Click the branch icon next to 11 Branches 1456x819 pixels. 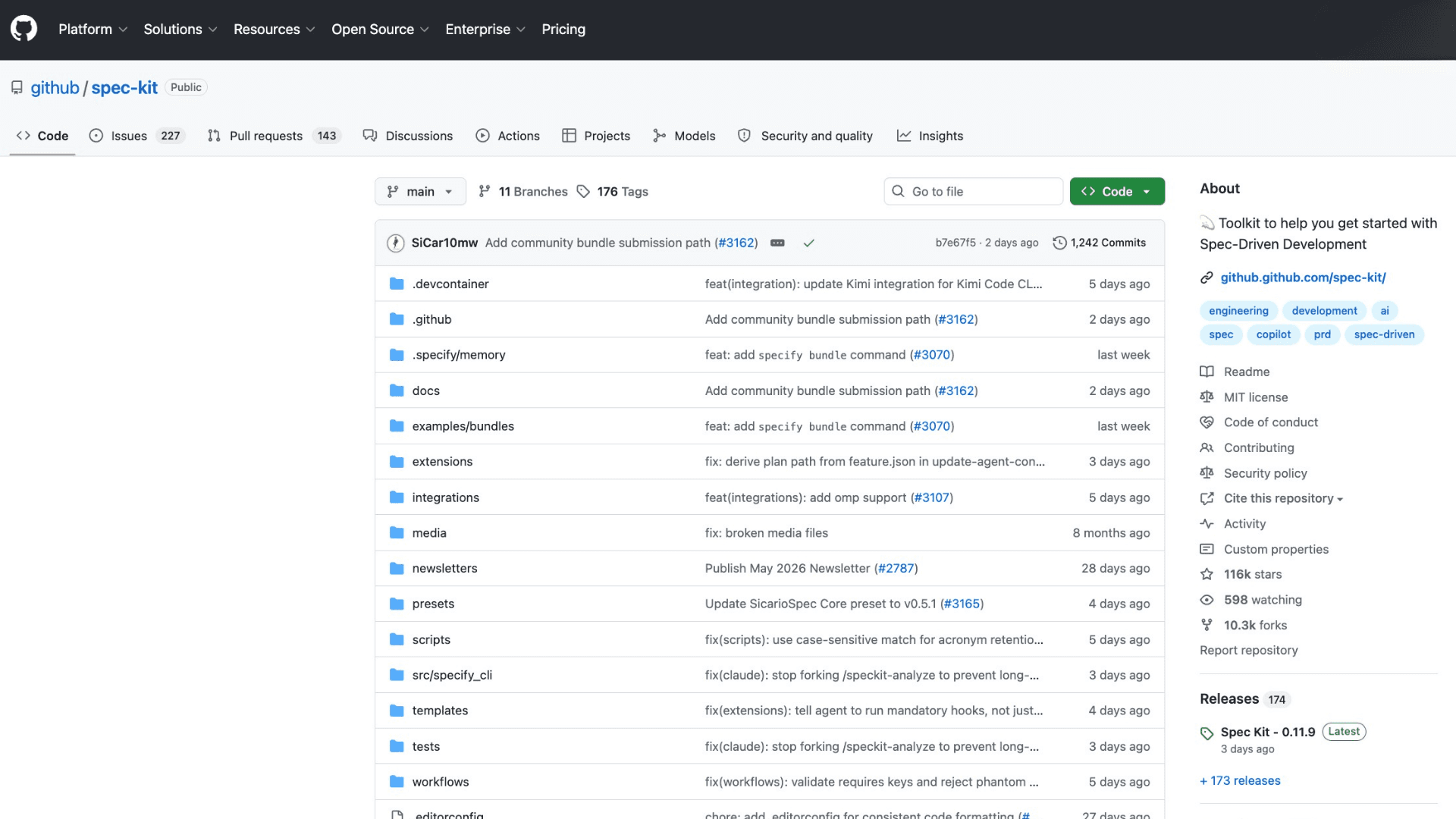tap(485, 191)
